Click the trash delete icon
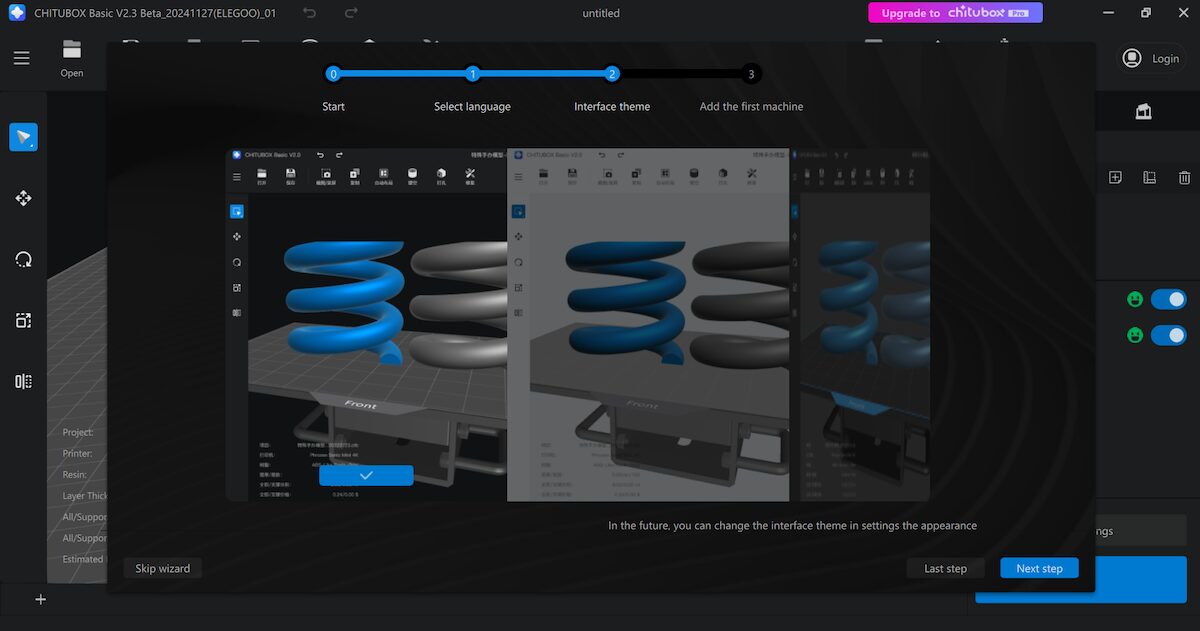The width and height of the screenshot is (1200, 631). [1184, 177]
